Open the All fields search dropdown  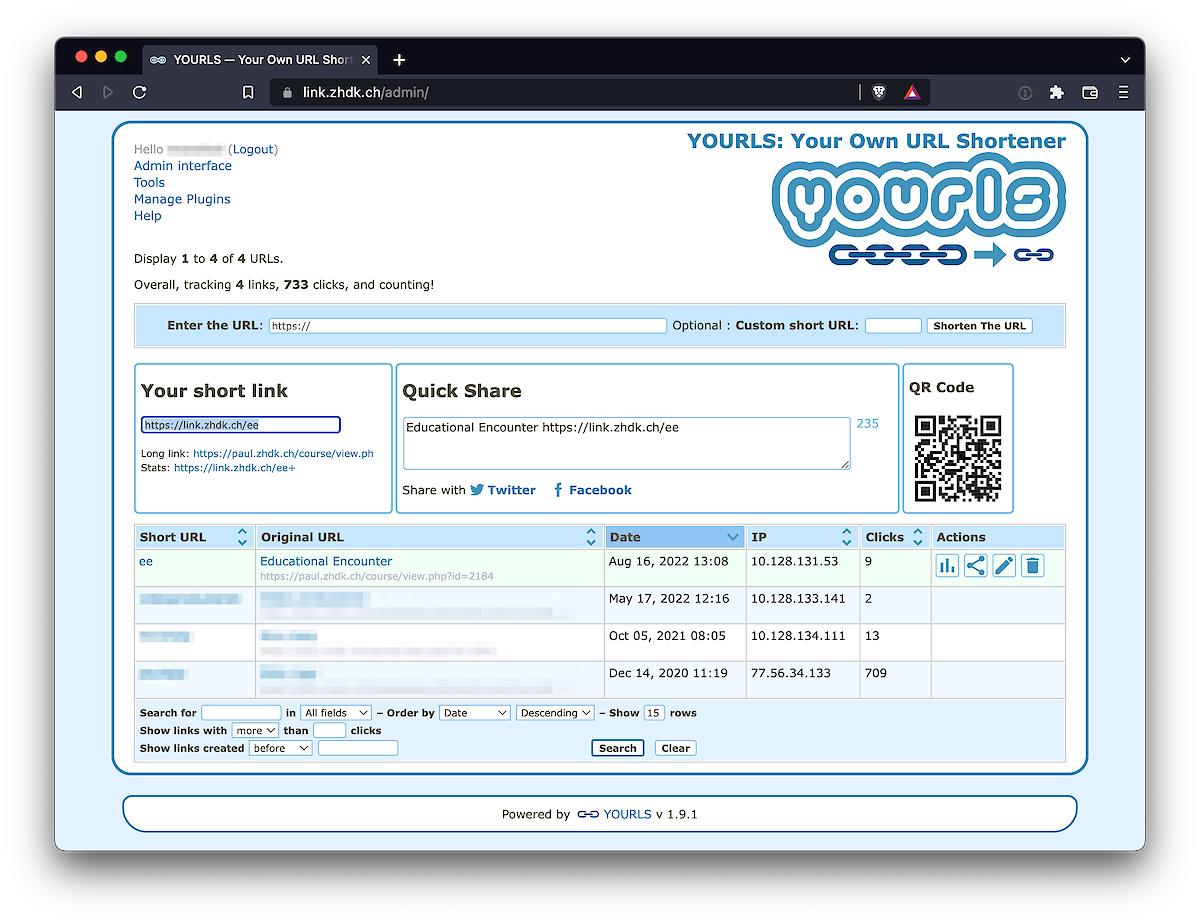point(336,713)
